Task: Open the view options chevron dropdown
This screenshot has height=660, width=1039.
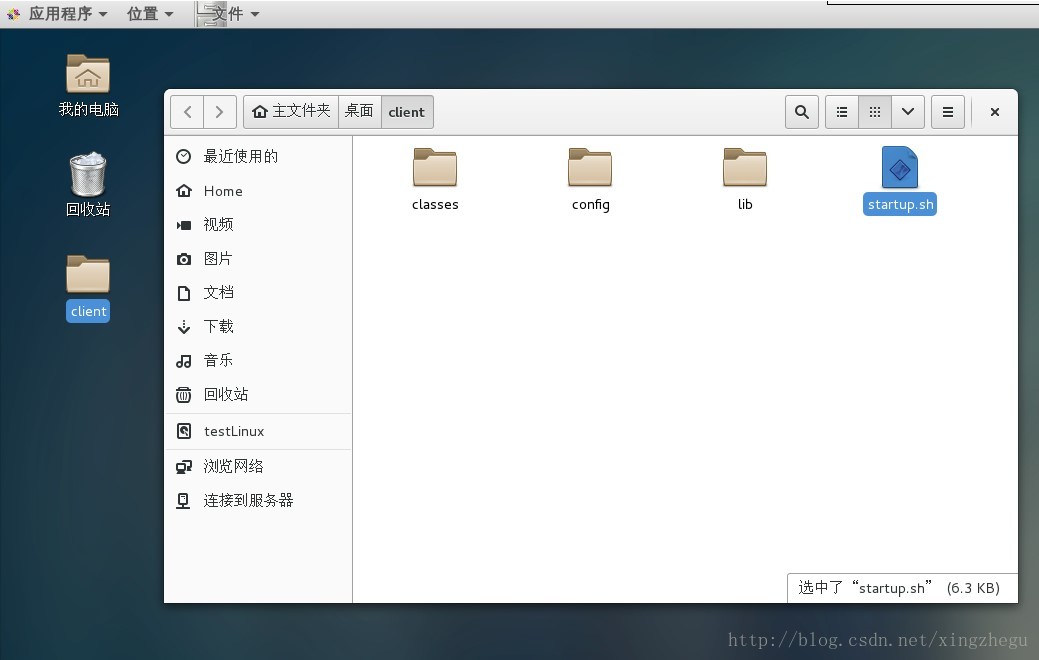Action: coord(907,112)
